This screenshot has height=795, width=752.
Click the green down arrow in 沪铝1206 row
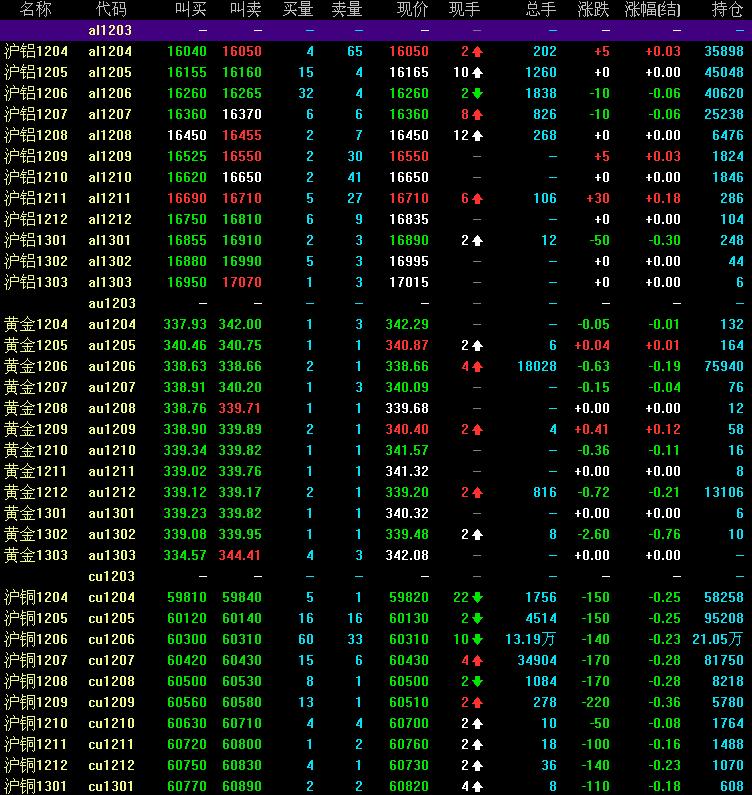click(478, 93)
